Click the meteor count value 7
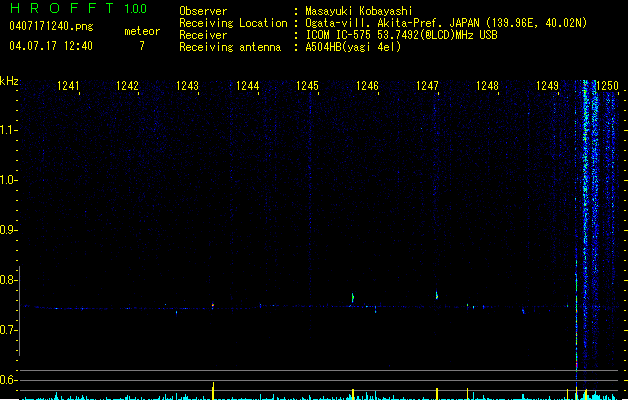 142,46
